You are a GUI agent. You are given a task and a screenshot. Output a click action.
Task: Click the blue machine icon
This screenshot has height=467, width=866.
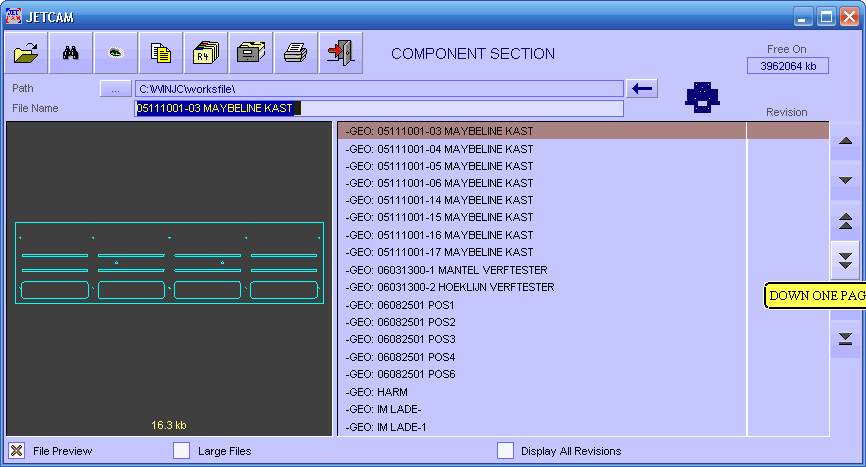(x=702, y=97)
